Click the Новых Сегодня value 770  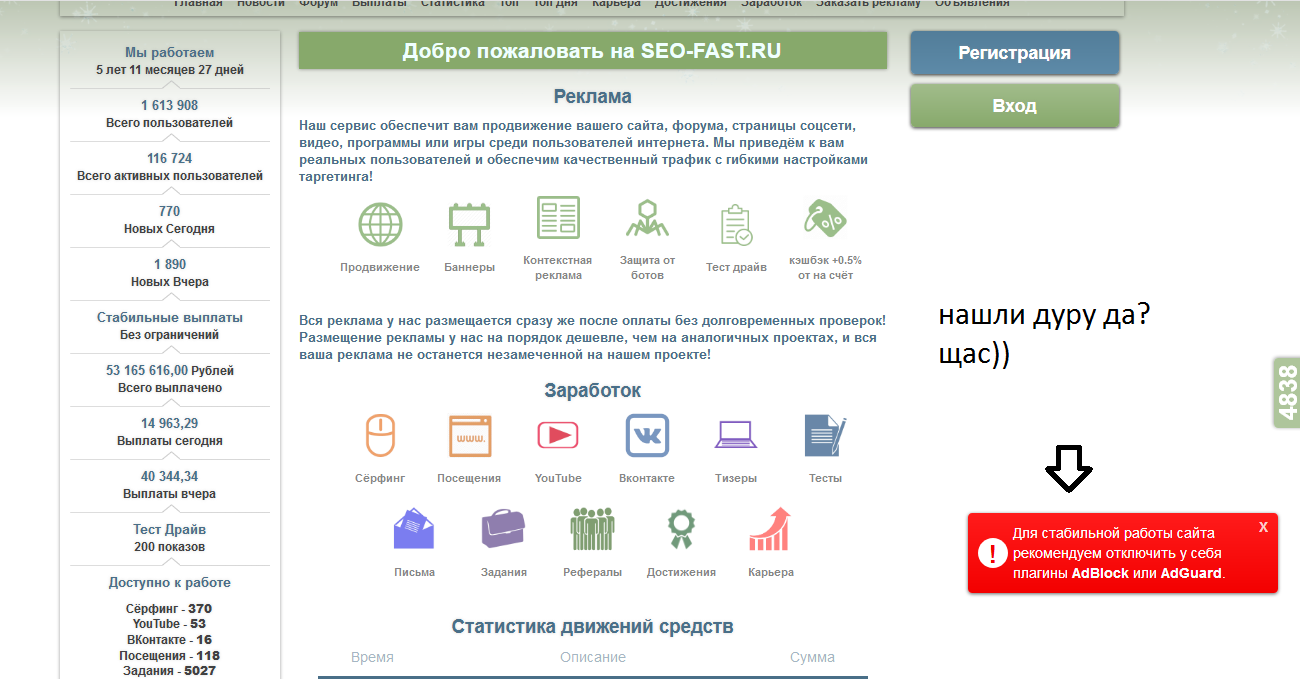pos(170,211)
